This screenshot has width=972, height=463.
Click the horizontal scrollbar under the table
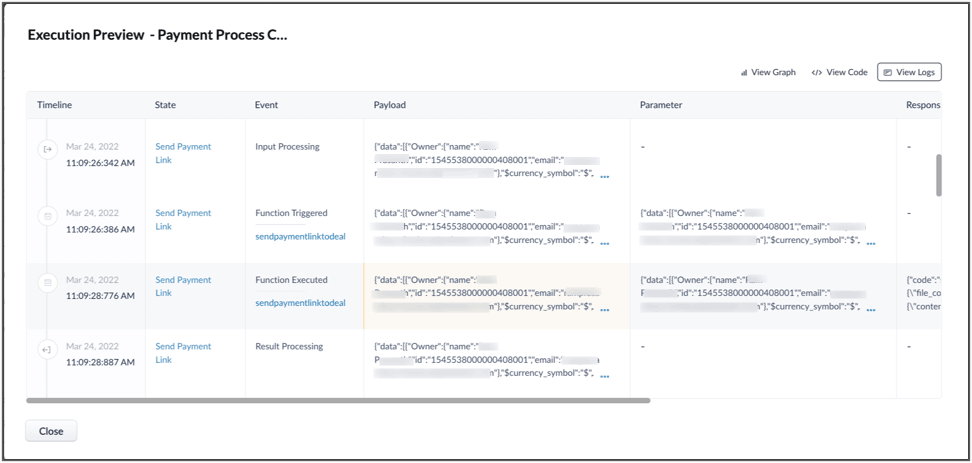point(338,400)
